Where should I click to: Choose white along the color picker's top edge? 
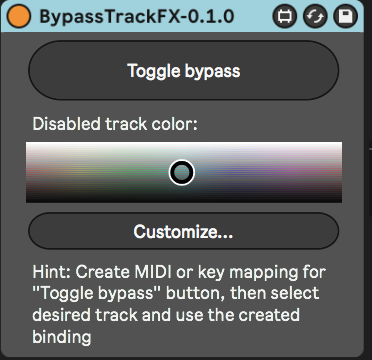point(184,144)
